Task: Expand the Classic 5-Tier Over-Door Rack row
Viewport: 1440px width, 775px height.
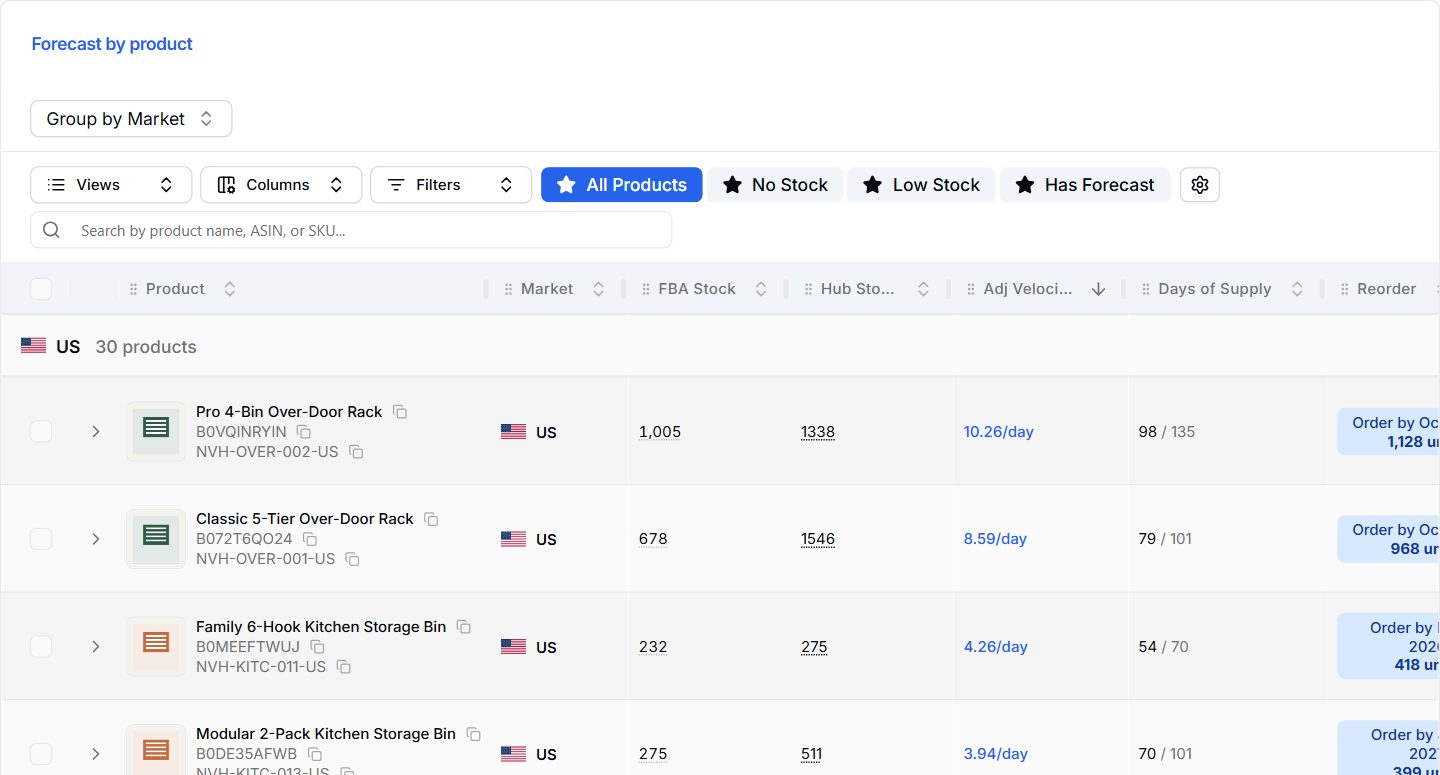Action: click(x=96, y=539)
